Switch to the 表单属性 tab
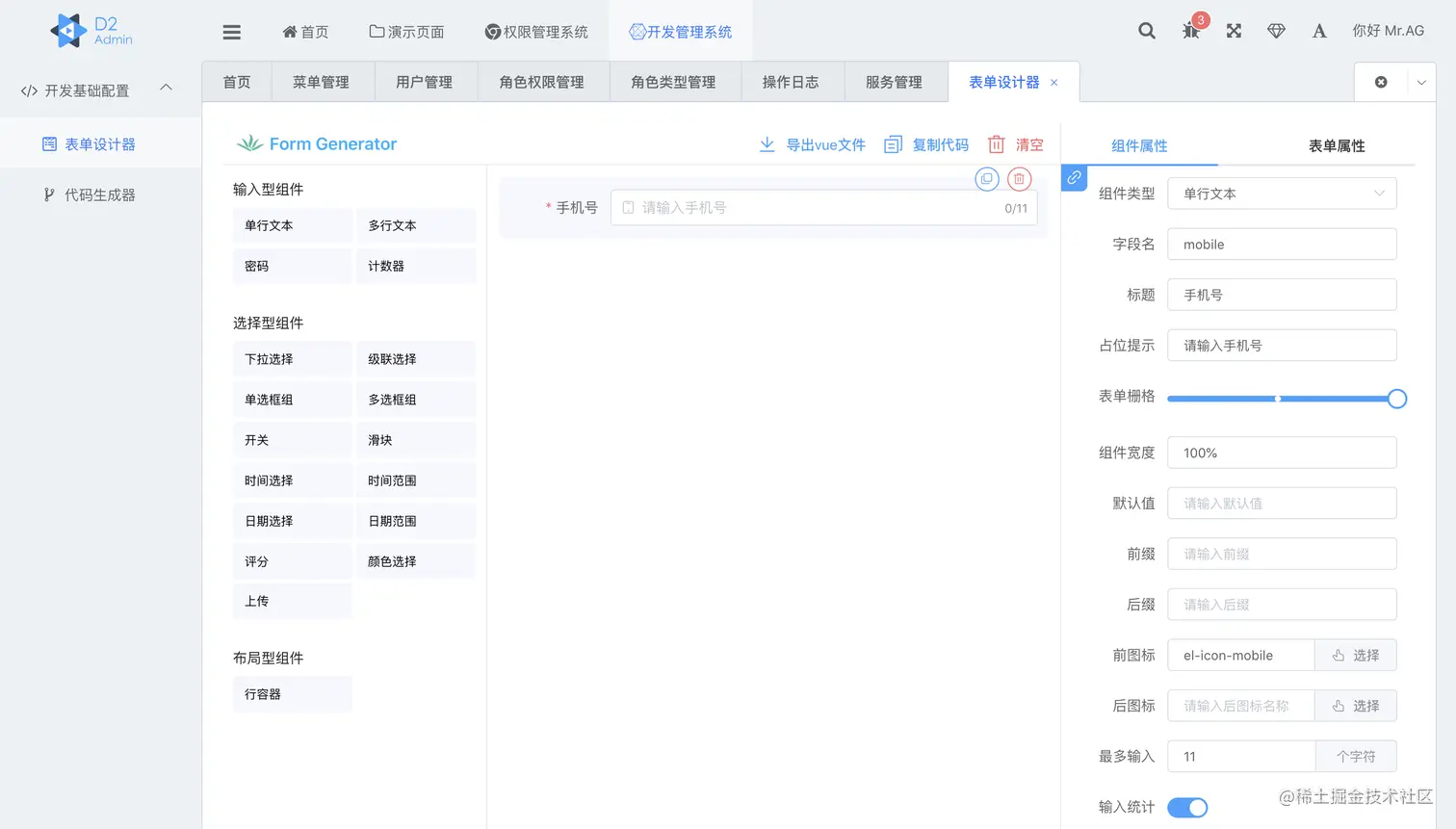The image size is (1456, 829). pos(1337,145)
